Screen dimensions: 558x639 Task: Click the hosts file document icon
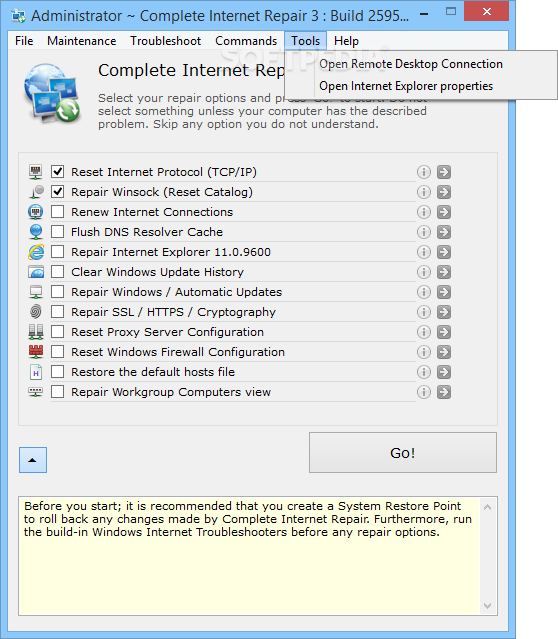click(x=36, y=372)
